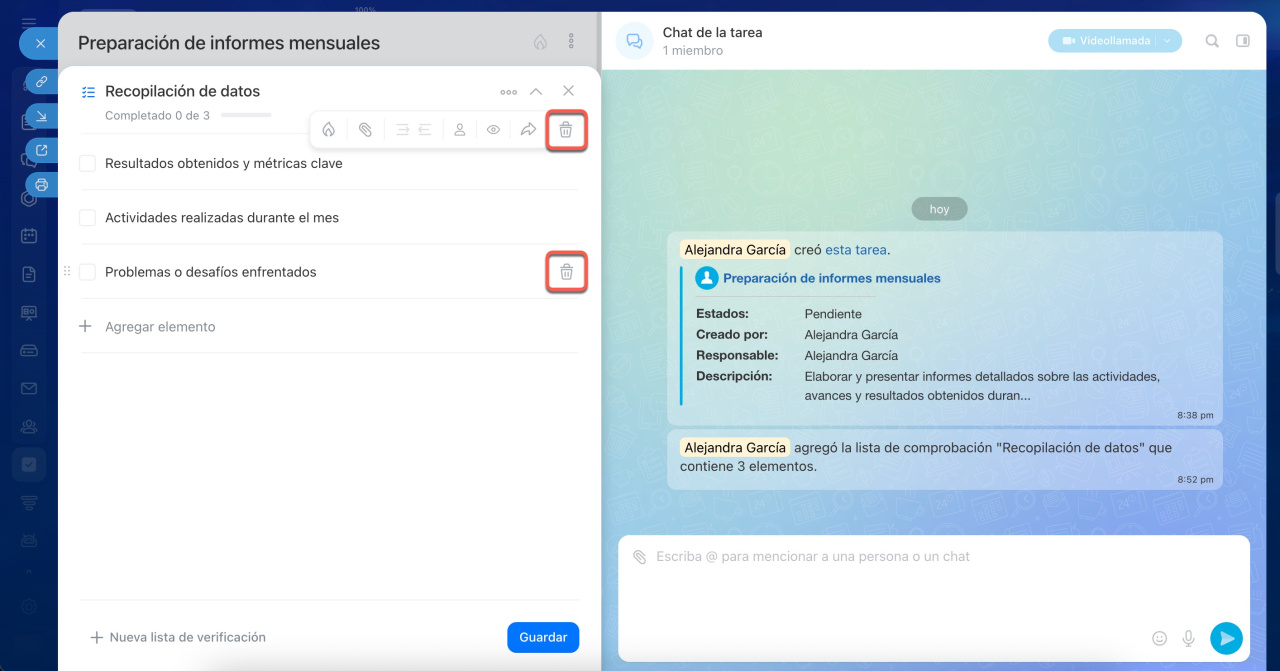Image resolution: width=1280 pixels, height=671 pixels.
Task: Click the paperclip attach icon in checklist toolbar
Action: tap(365, 130)
